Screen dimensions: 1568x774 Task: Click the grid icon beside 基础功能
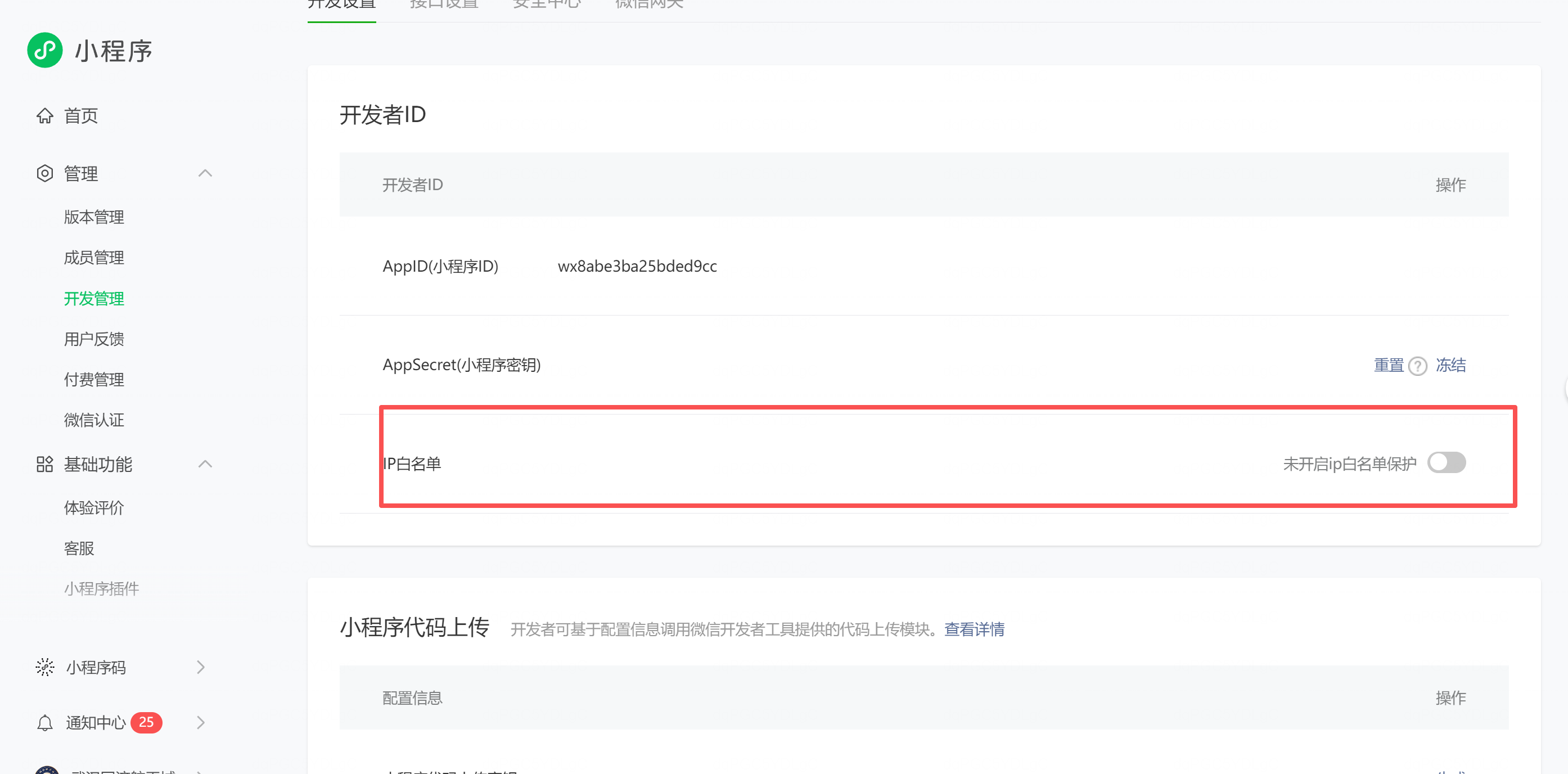pos(44,464)
